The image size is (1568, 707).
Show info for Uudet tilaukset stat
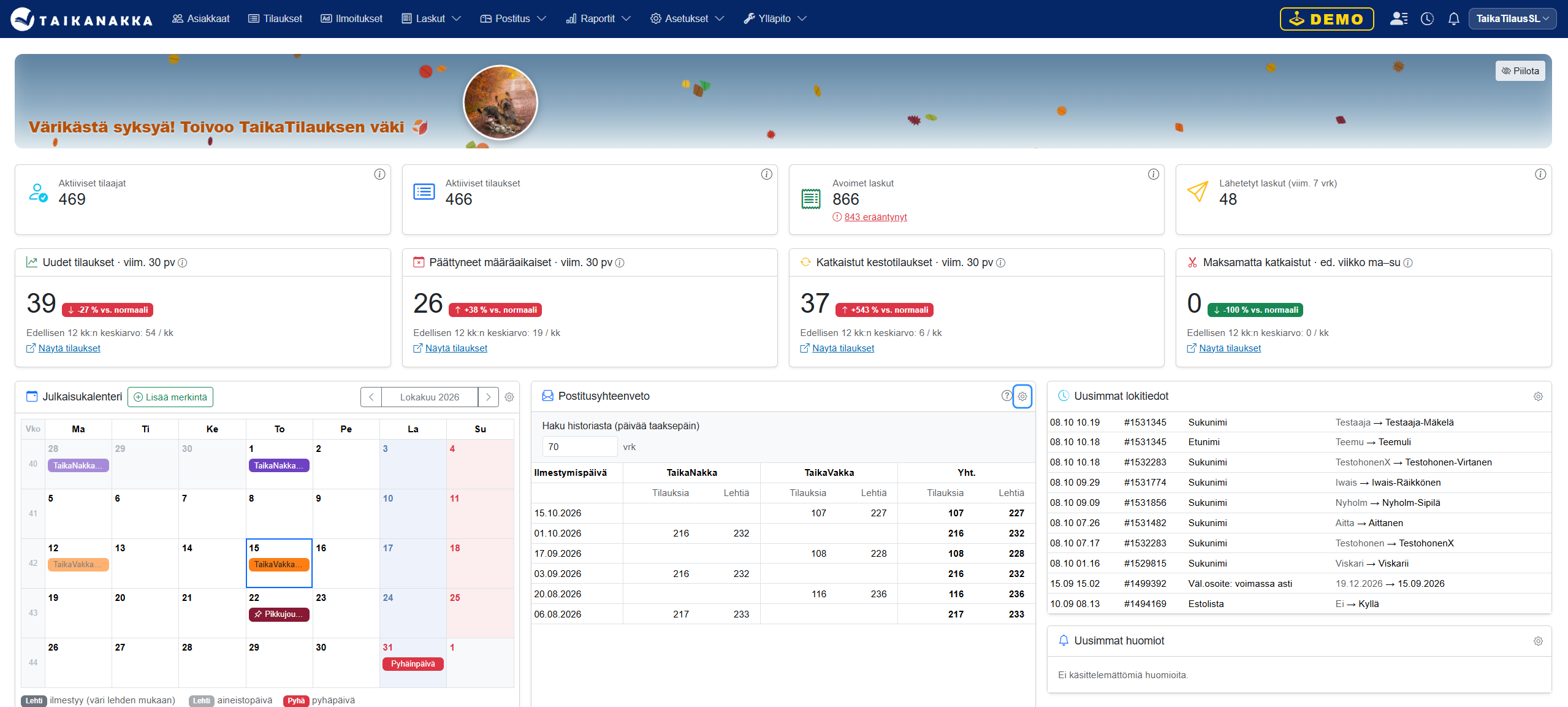pos(182,263)
